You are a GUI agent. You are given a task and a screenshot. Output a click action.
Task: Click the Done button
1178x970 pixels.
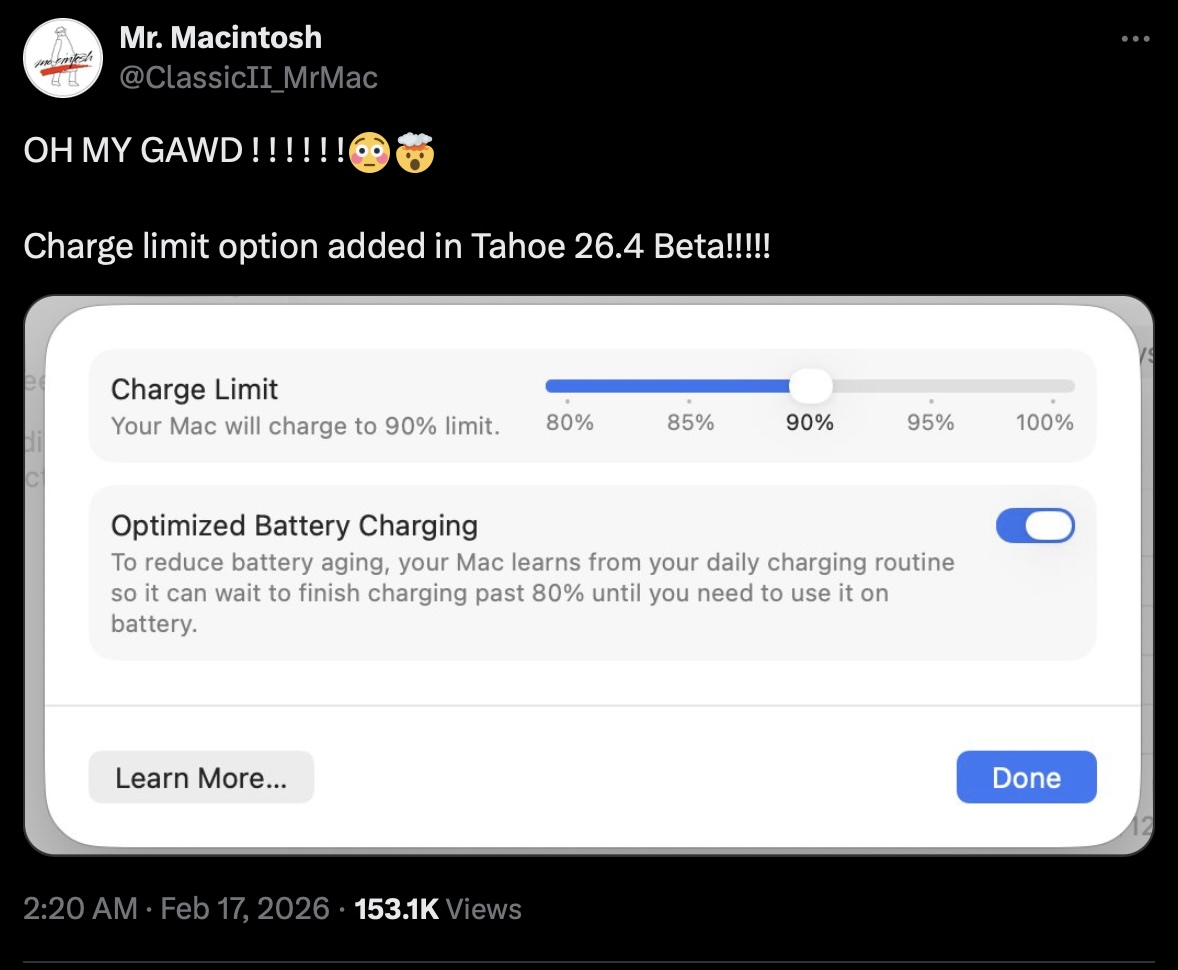coord(1026,777)
